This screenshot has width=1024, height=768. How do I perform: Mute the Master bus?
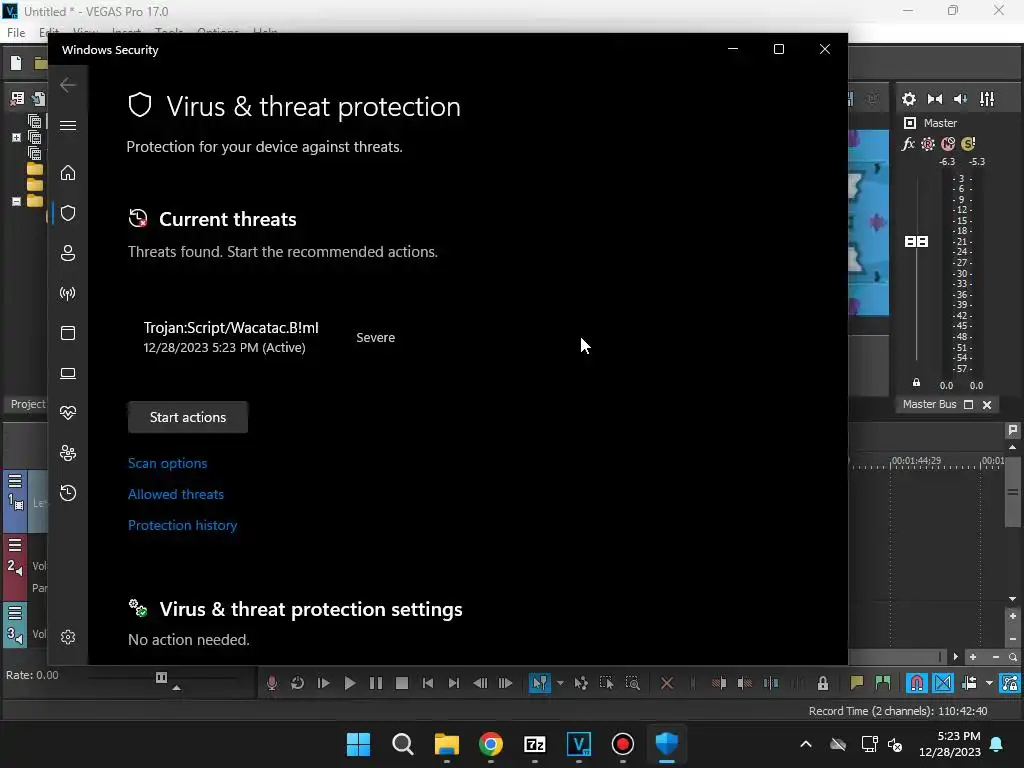coord(948,144)
